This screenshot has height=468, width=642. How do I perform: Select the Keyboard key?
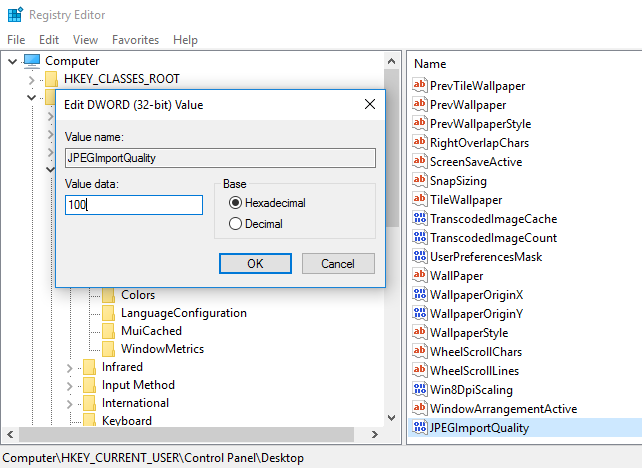127,421
